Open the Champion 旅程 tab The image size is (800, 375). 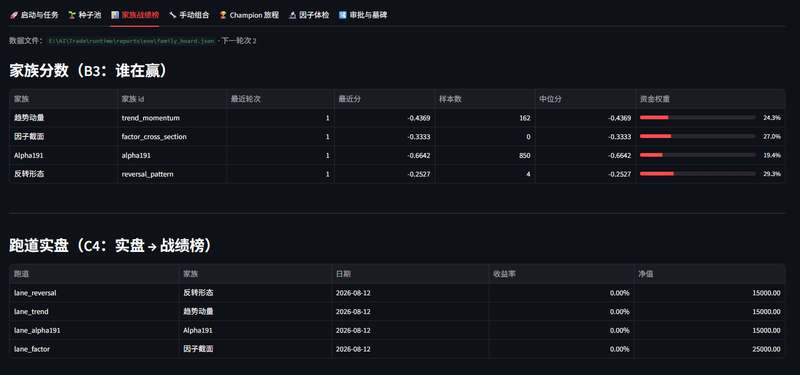(x=249, y=15)
